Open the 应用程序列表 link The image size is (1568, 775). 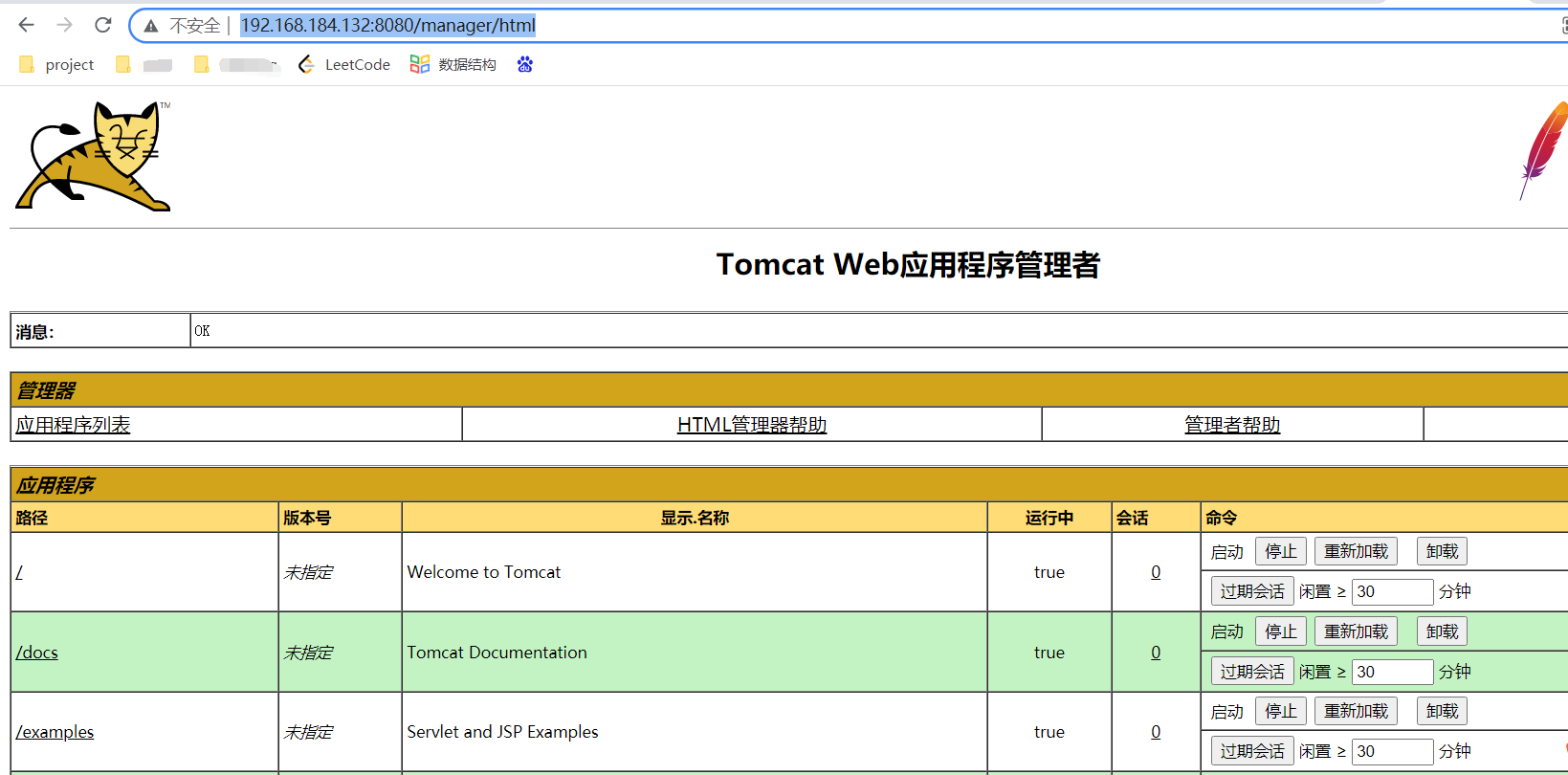(73, 425)
